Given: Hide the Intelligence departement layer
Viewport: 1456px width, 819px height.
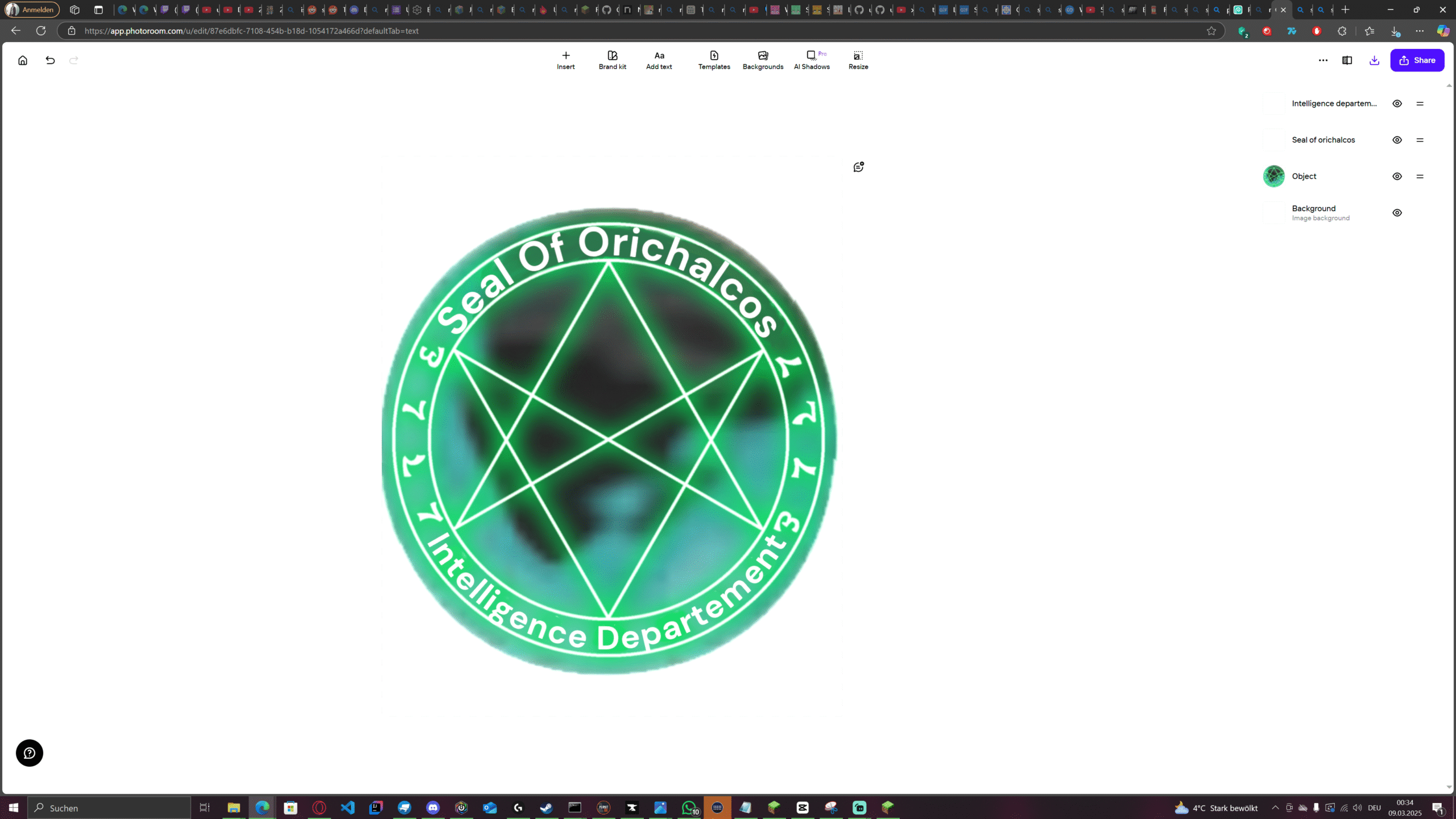Looking at the screenshot, I should [1397, 104].
